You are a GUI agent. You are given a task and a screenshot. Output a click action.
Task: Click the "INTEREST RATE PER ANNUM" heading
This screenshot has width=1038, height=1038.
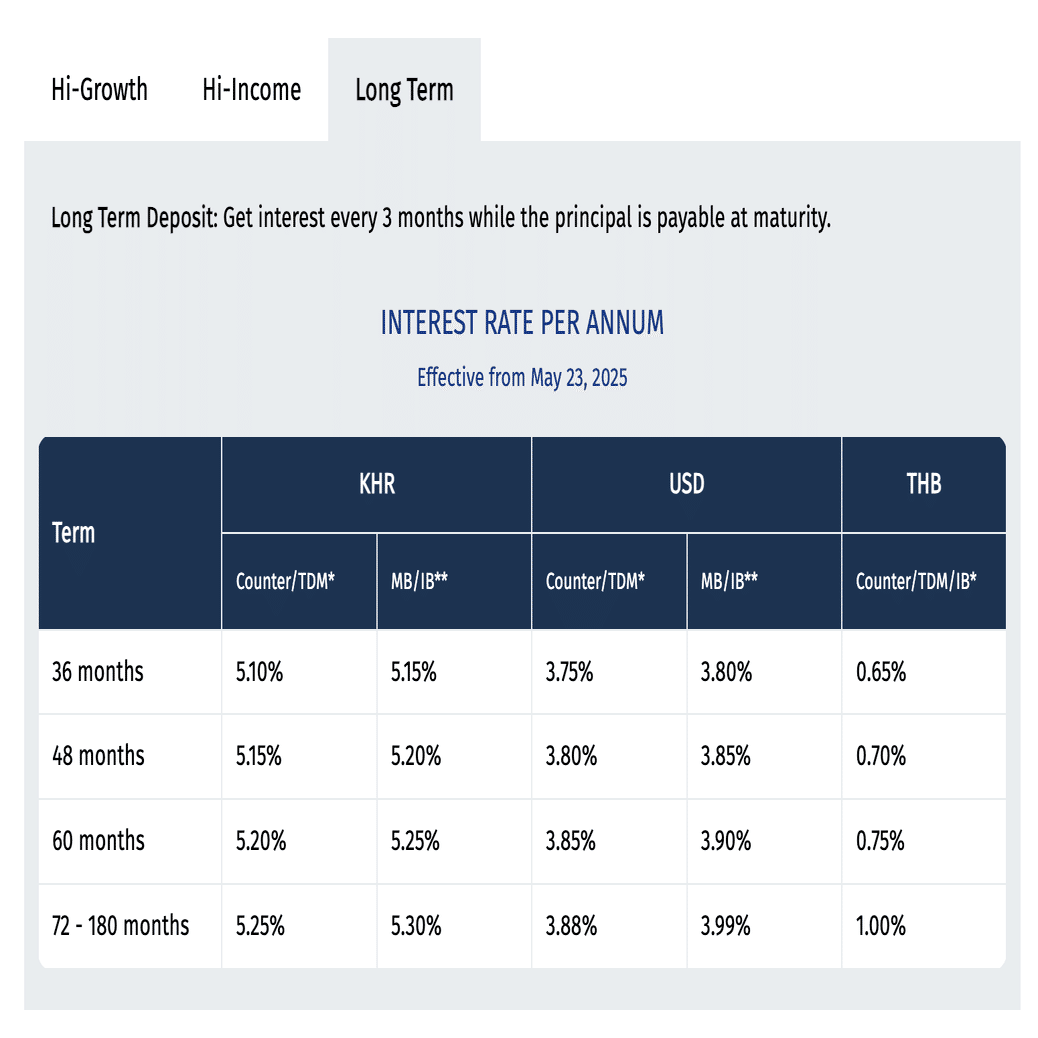(x=522, y=323)
